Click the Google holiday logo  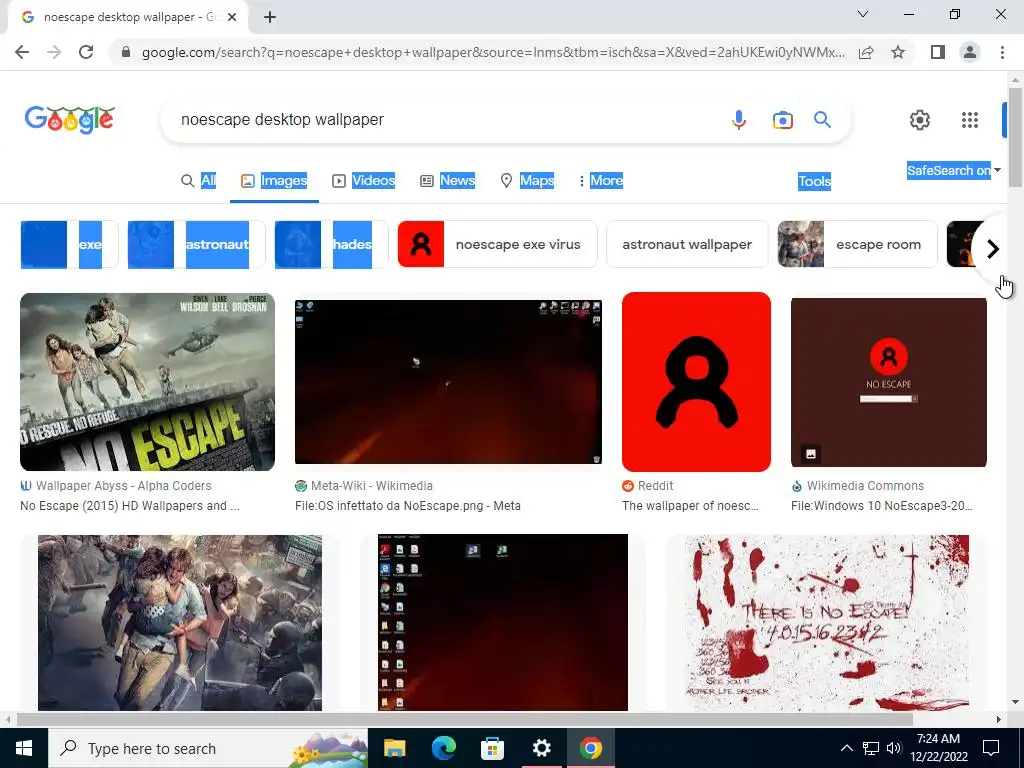click(70, 120)
